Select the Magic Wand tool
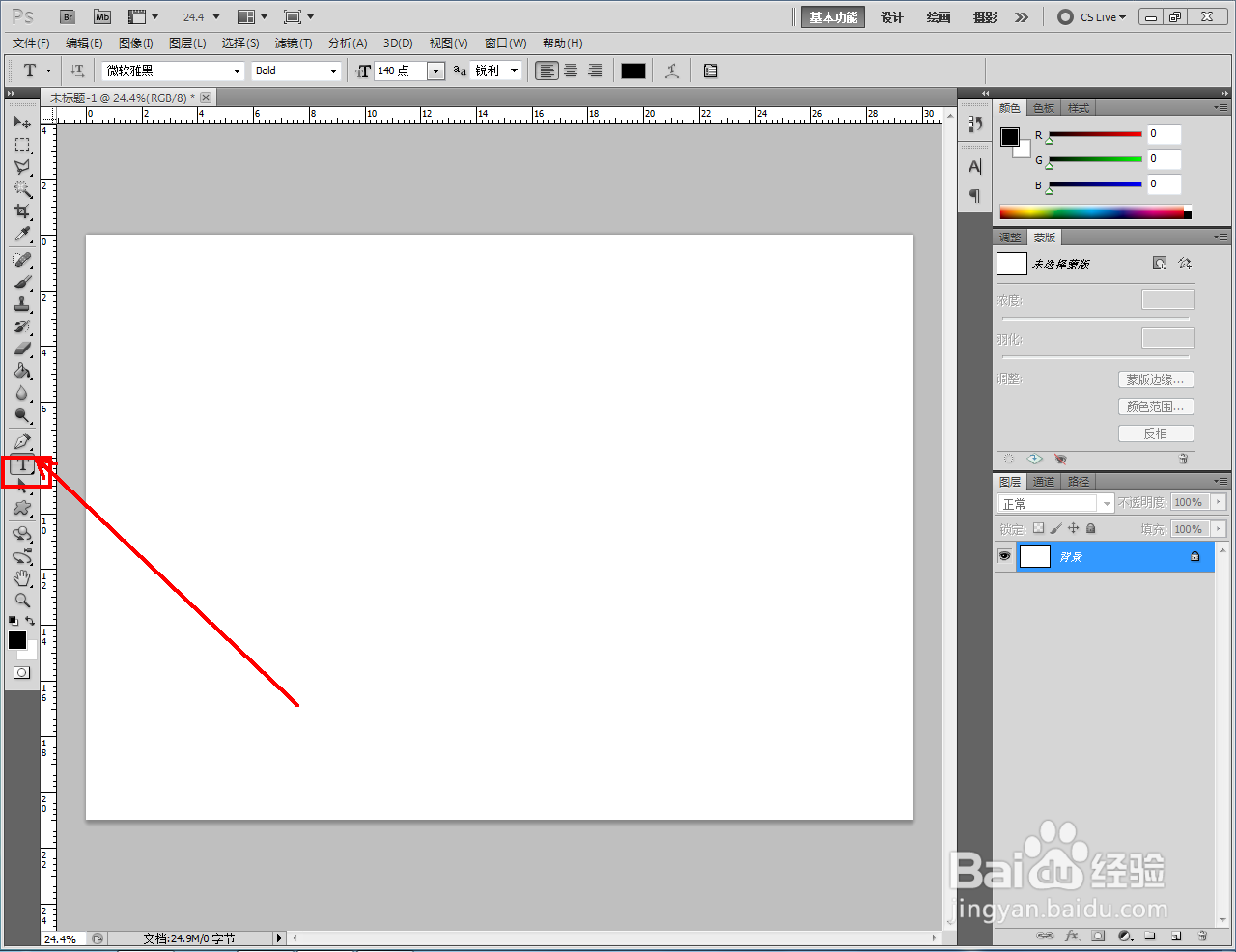This screenshot has height=952, width=1236. click(x=22, y=189)
